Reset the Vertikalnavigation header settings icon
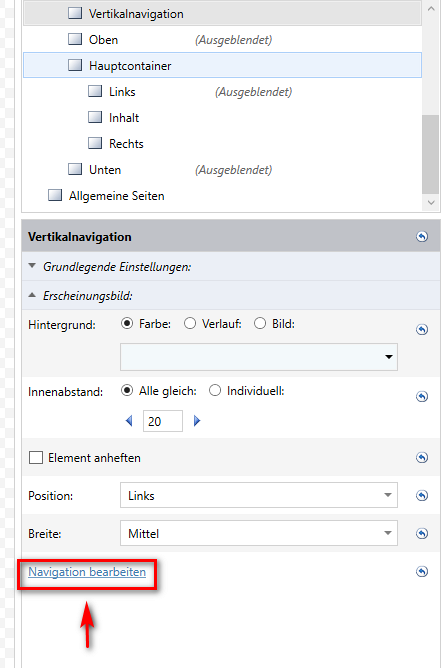This screenshot has width=447, height=668. pos(422,236)
